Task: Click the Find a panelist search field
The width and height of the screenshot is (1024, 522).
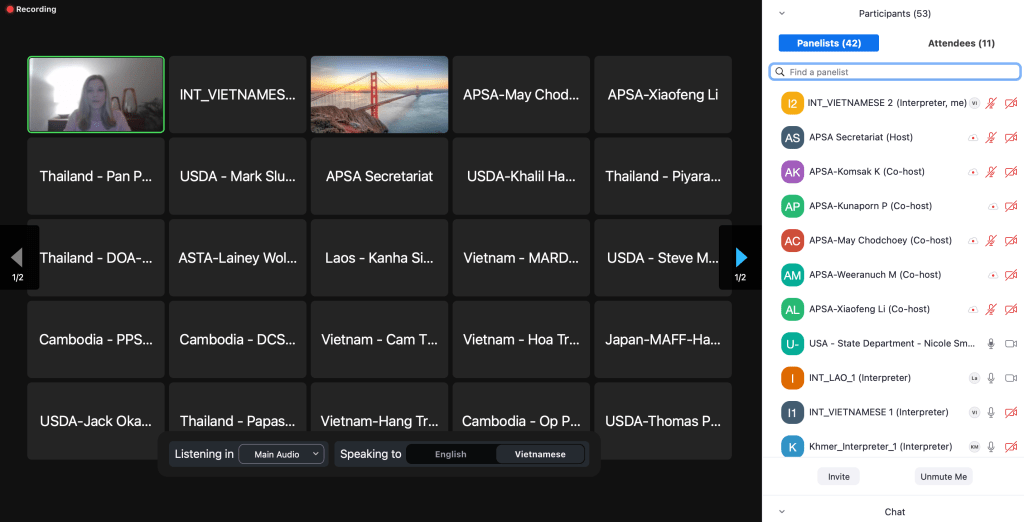Action: pyautogui.click(x=895, y=72)
